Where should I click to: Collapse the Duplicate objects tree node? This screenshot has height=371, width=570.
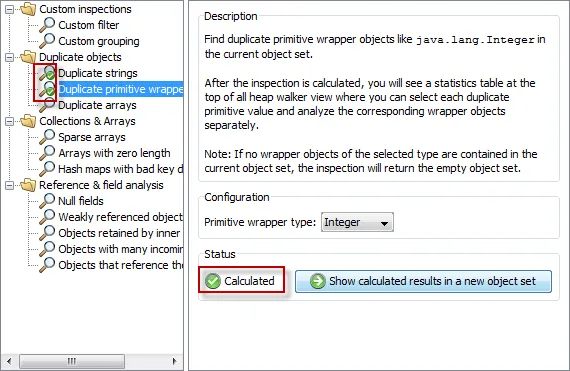[9, 57]
